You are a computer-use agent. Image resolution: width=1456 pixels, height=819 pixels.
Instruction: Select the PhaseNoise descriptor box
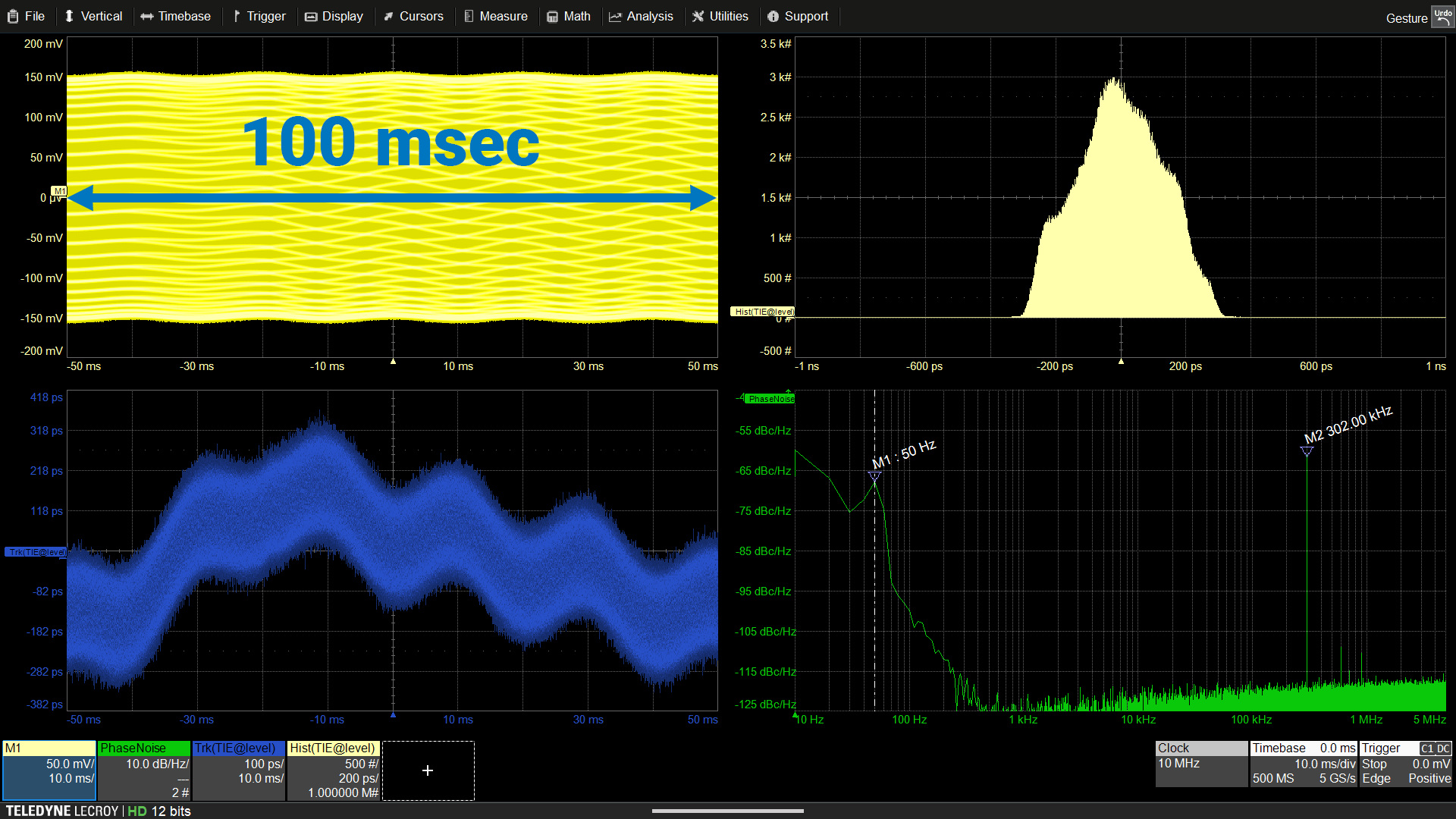pyautogui.click(x=144, y=770)
